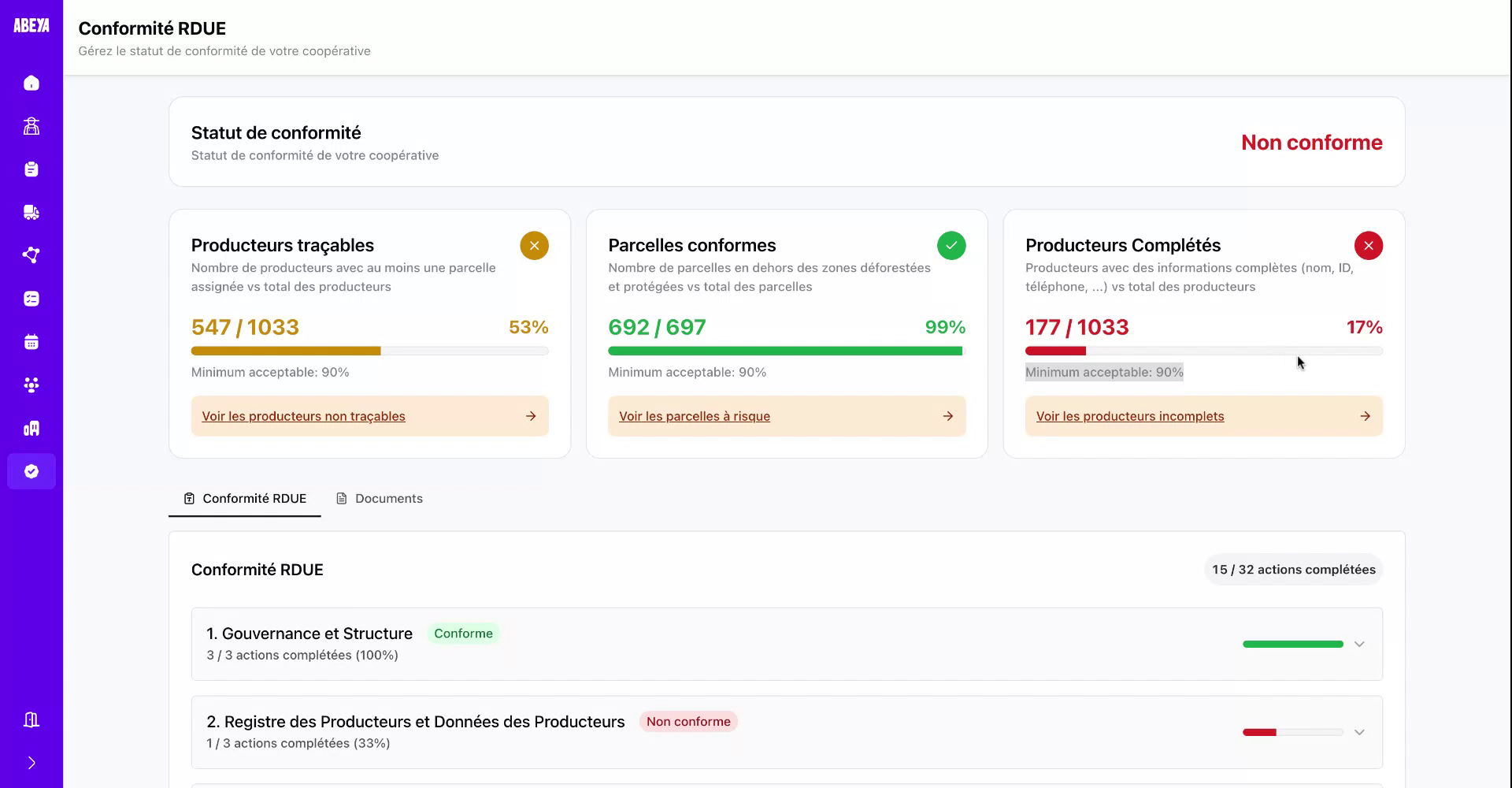Select the Conformité RDUE tab
Image resolution: width=1512 pixels, height=788 pixels.
click(x=245, y=499)
